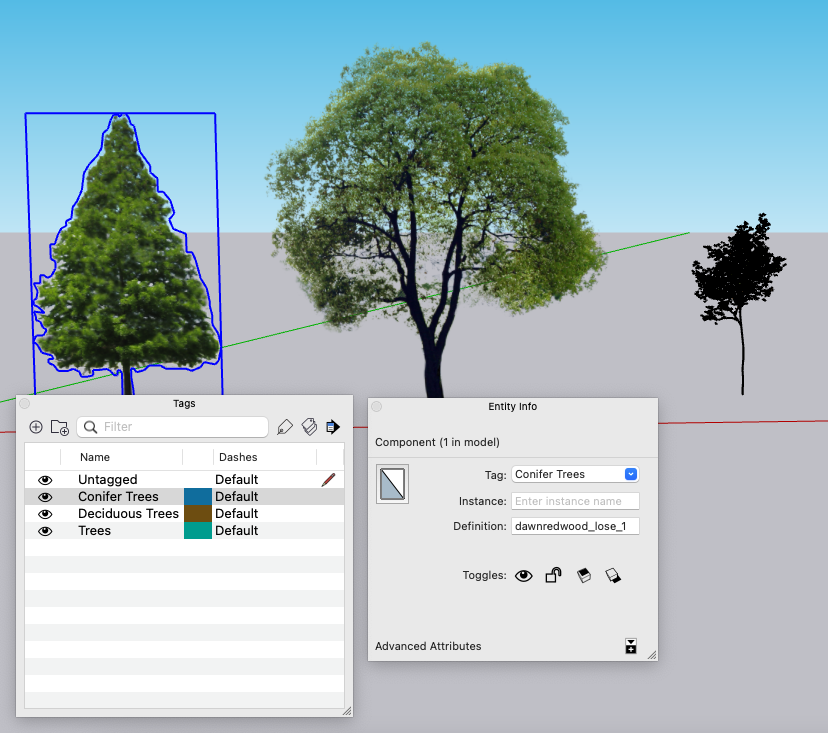Open the Tags panel details menu icon
The width and height of the screenshot is (828, 733).
333,427
